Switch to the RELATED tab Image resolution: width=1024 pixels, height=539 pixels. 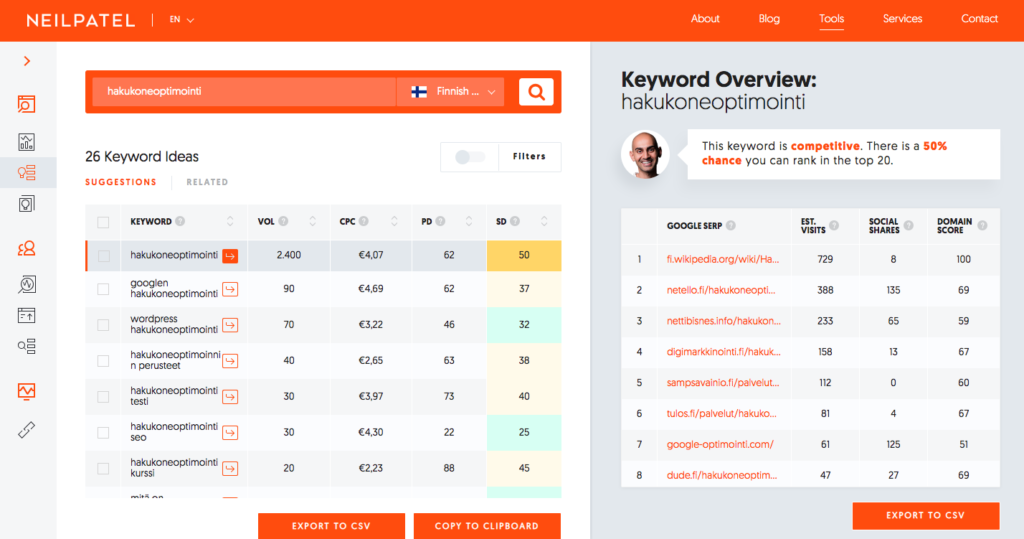(x=207, y=182)
